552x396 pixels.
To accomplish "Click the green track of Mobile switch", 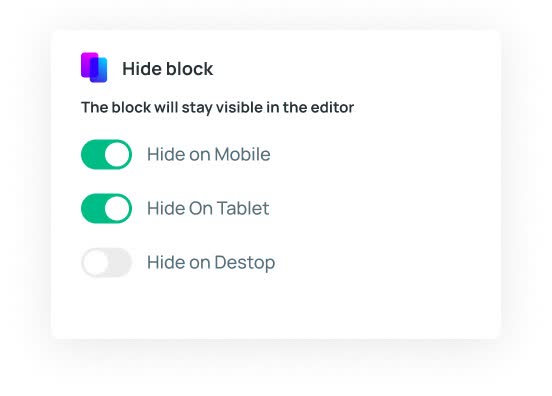I will tap(92, 154).
